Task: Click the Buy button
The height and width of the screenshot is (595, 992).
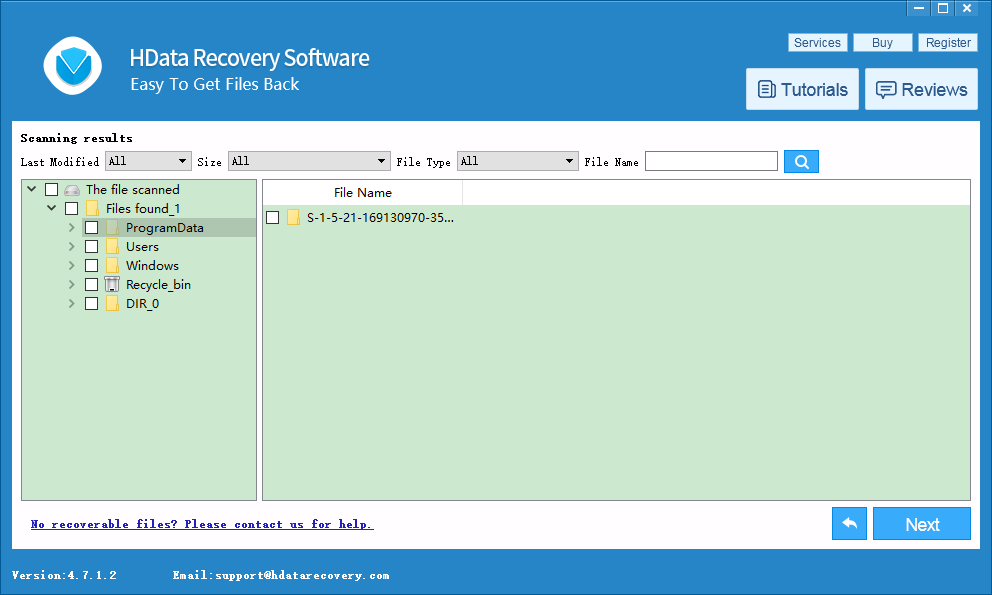Action: pyautogui.click(x=883, y=42)
